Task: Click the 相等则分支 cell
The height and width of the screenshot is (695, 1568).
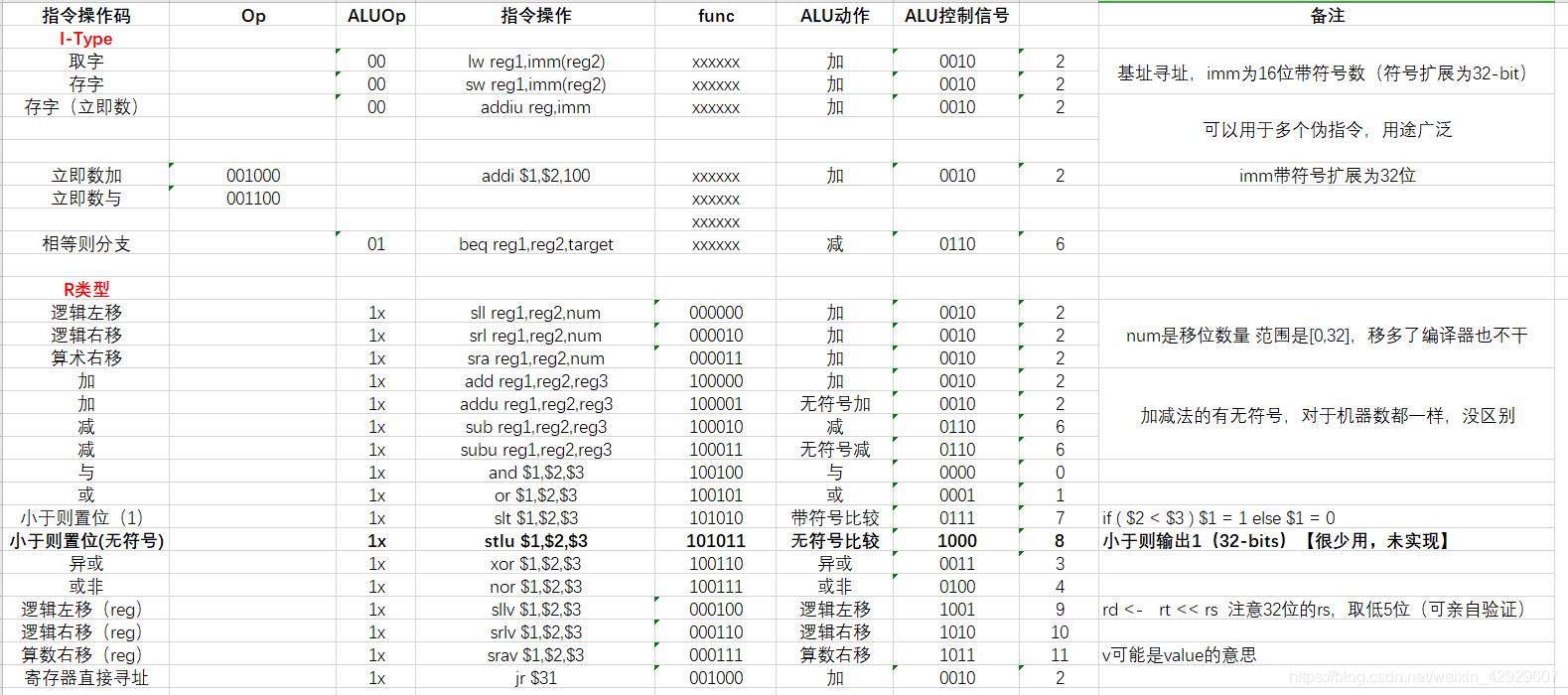Action: pos(86,244)
